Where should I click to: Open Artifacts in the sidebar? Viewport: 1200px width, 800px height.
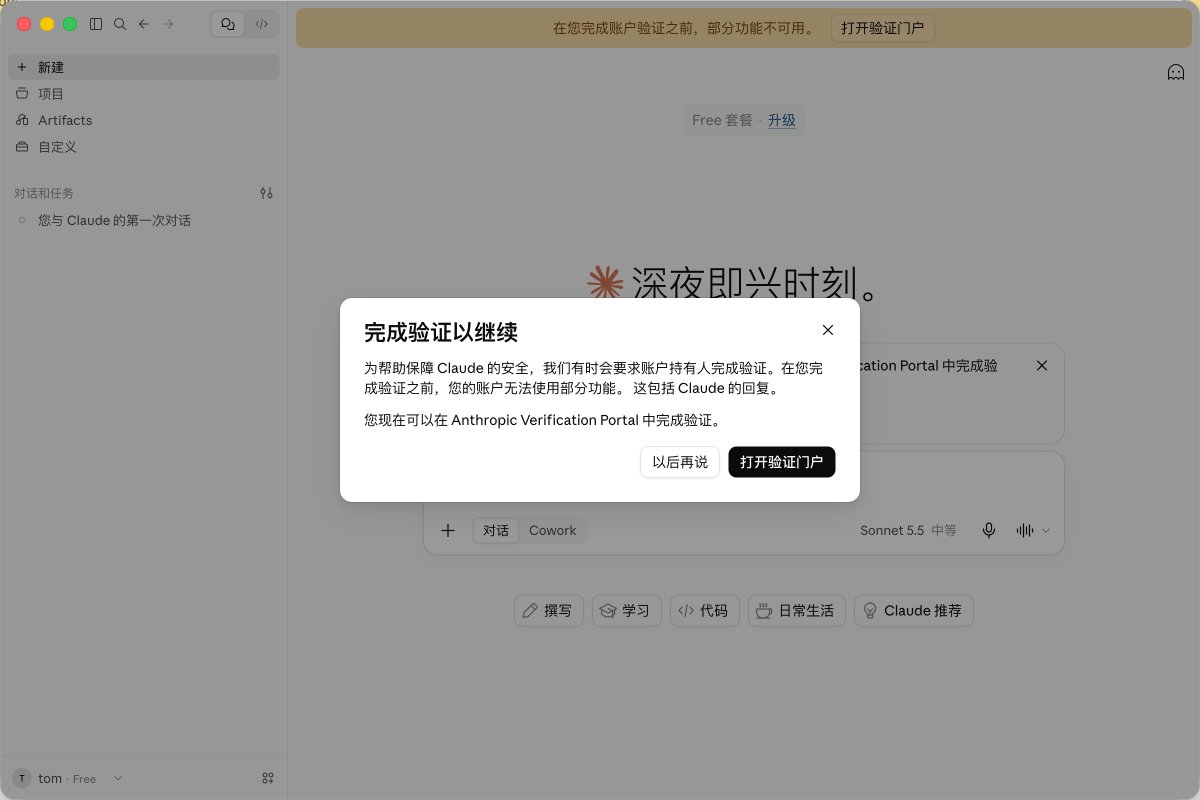pyautogui.click(x=144, y=120)
